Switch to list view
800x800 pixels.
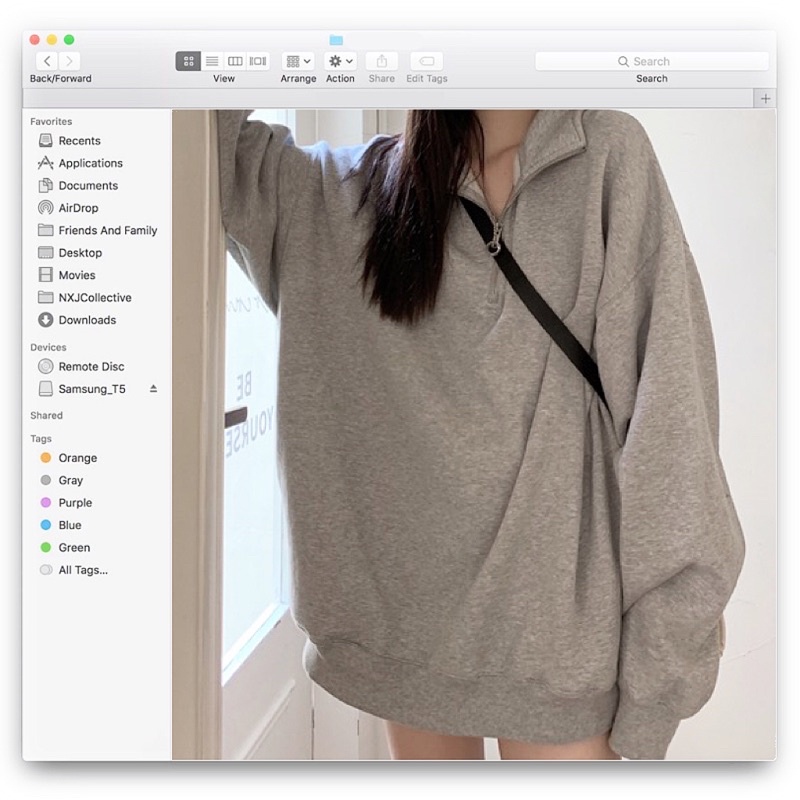[x=212, y=61]
